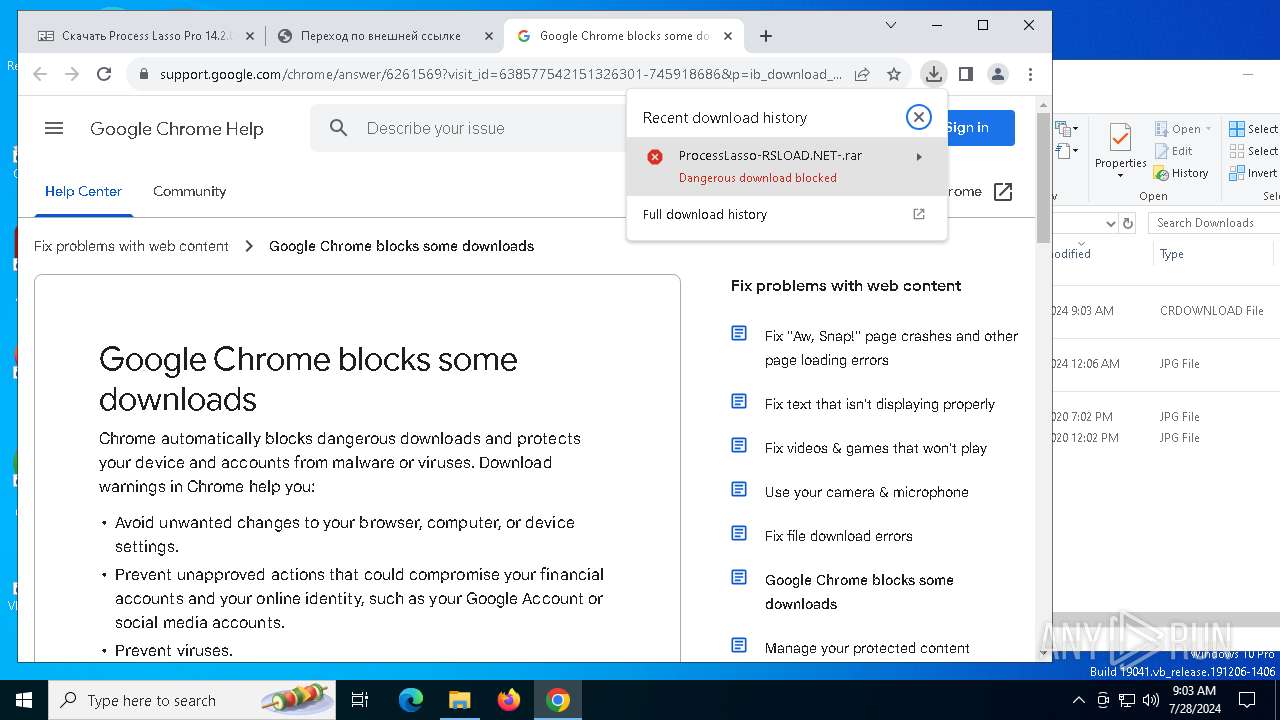Select the ProcessLasso-RSLOAD.NET-.rar download entry
1280x720 pixels.
[x=787, y=166]
